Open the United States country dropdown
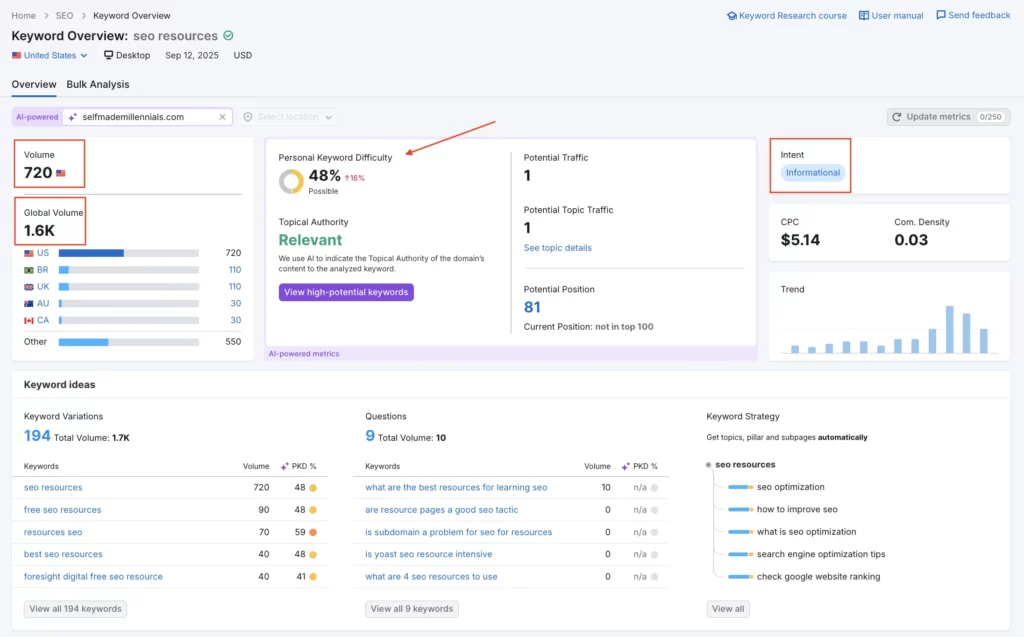Viewport: 1024px width, 637px height. click(x=47, y=55)
